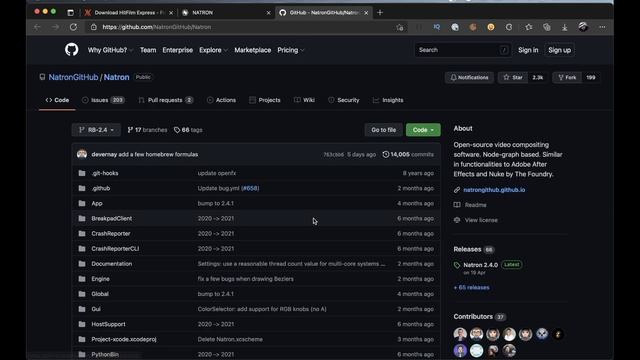The height and width of the screenshot is (360, 640).
Task: Focus the GitHub search field
Action: (x=462, y=50)
